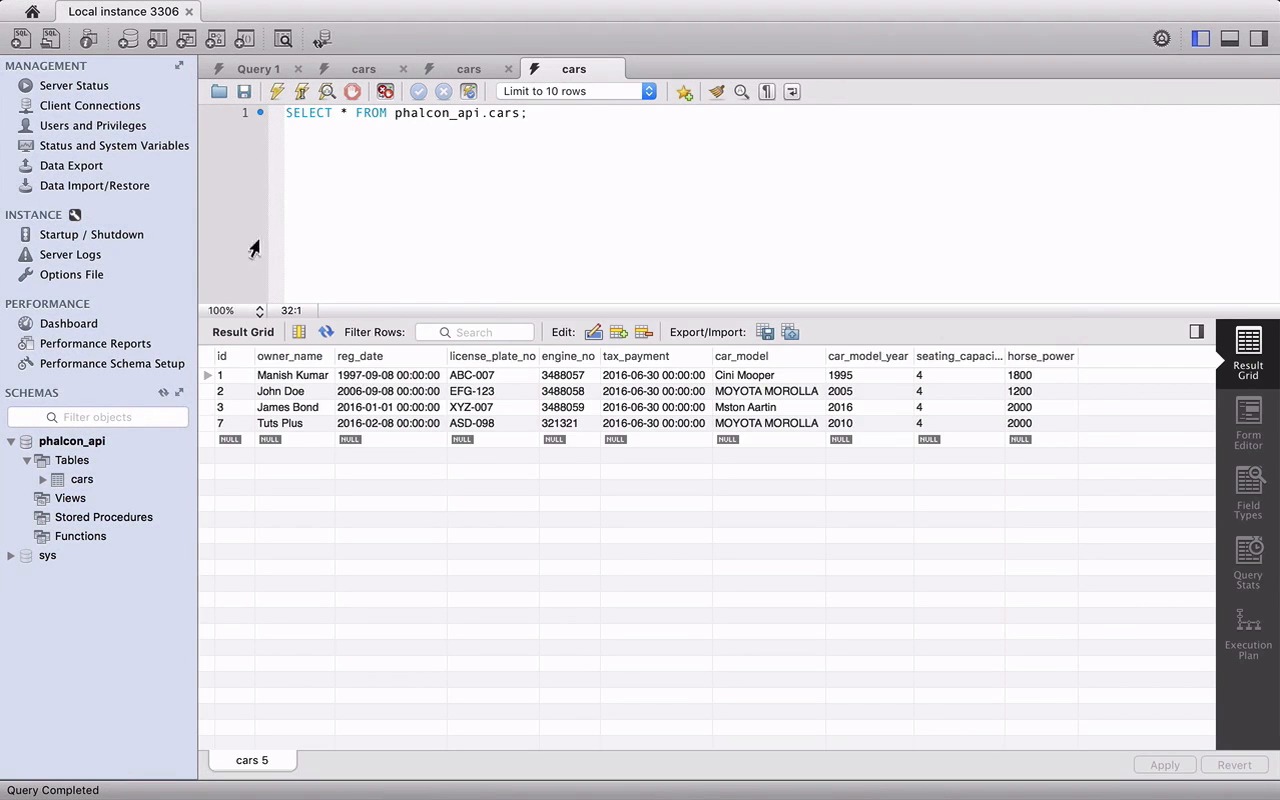Open a script file in the query editor
This screenshot has width=1280, height=800.
point(219,91)
